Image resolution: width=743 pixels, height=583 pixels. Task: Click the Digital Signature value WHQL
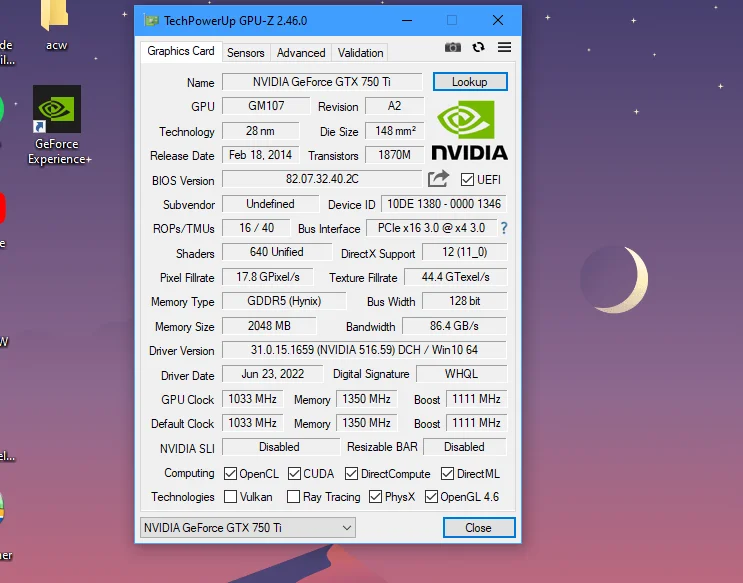[462, 374]
